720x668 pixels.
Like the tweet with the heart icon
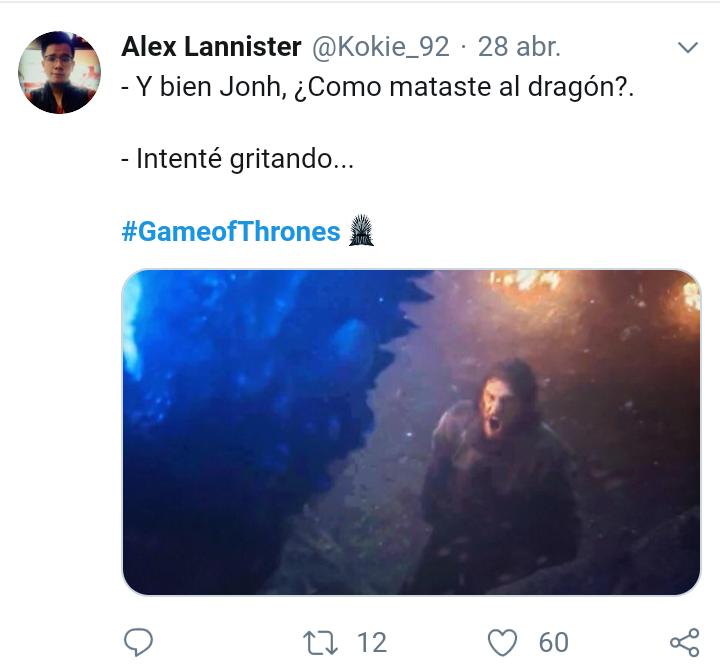click(x=503, y=641)
